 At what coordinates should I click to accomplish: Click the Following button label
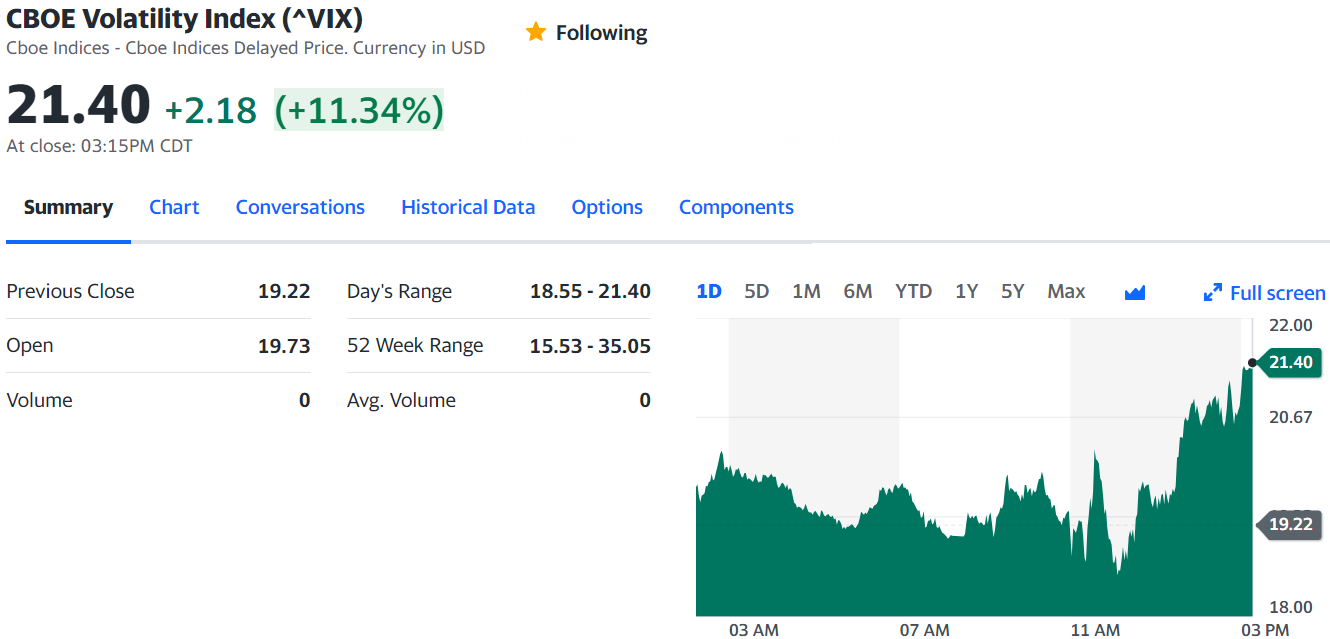click(601, 33)
